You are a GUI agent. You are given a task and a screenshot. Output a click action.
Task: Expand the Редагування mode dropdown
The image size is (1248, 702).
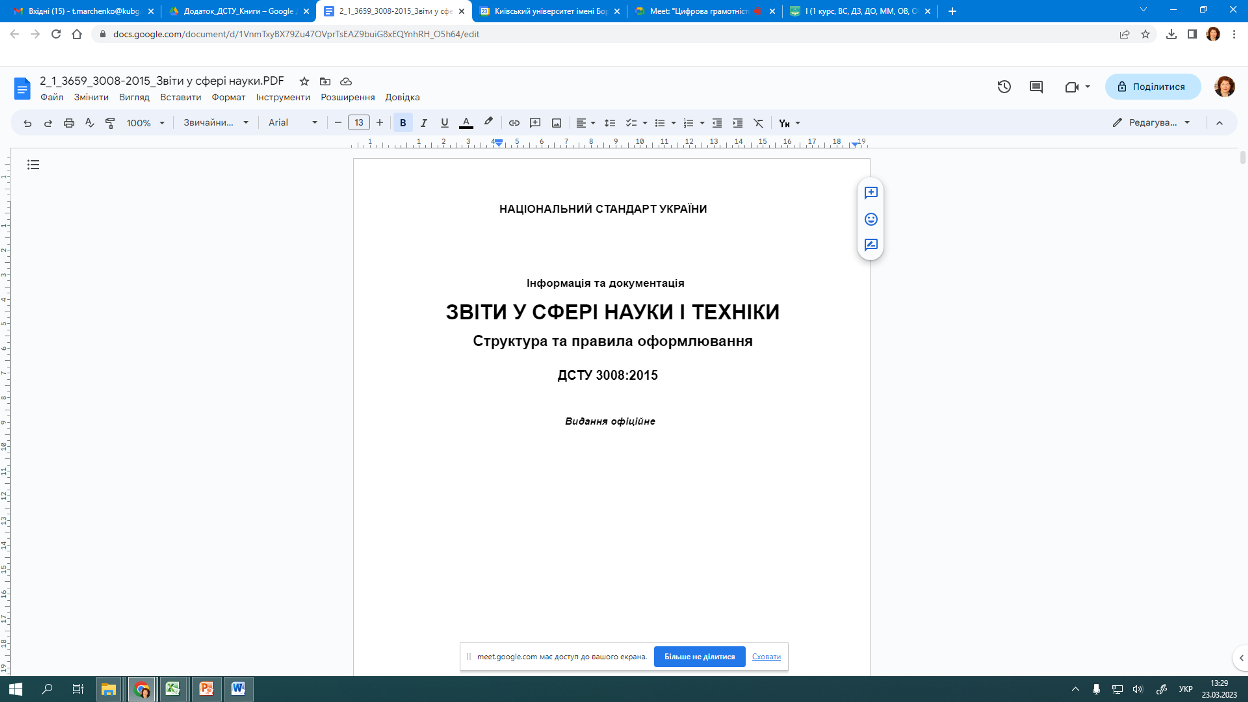click(x=1152, y=123)
